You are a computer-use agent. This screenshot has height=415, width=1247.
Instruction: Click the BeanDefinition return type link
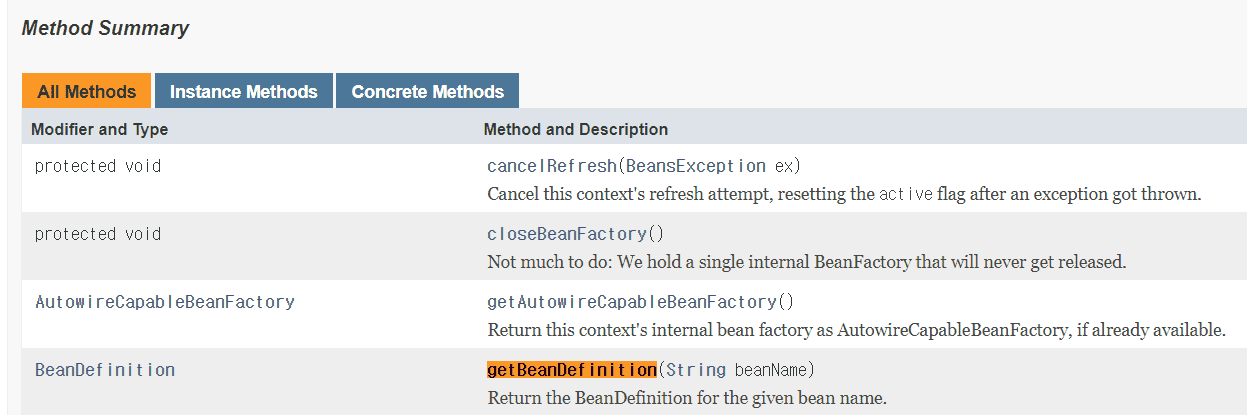[105, 370]
